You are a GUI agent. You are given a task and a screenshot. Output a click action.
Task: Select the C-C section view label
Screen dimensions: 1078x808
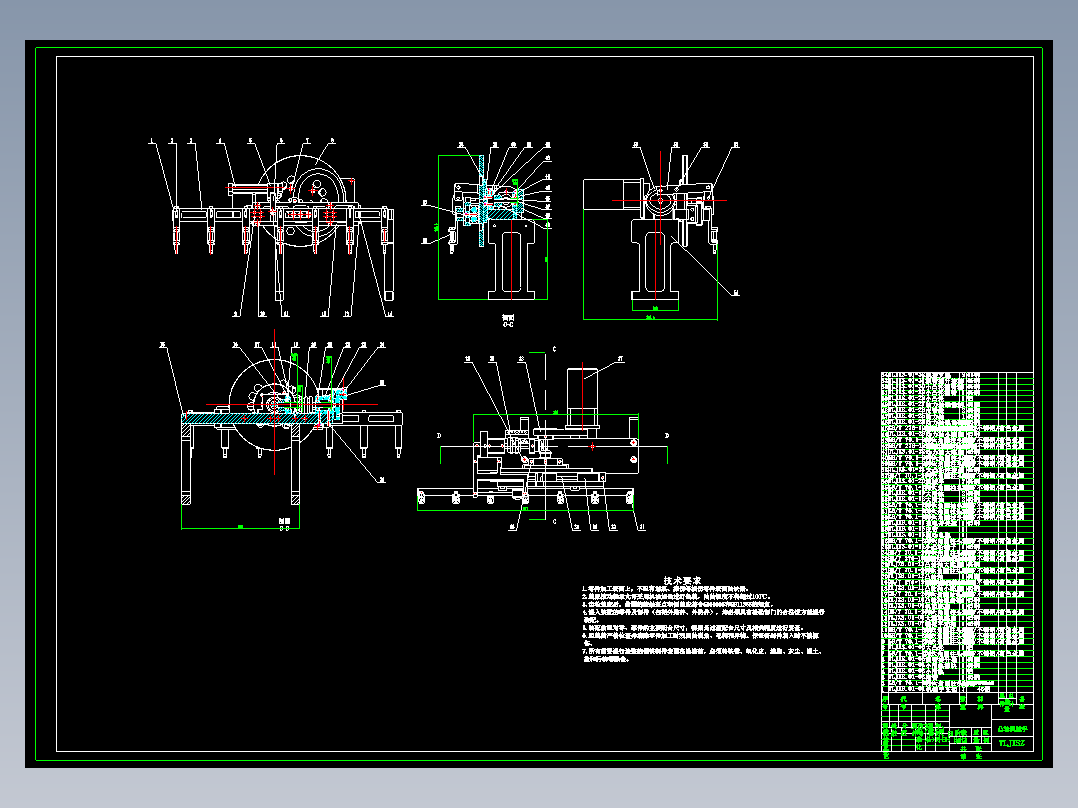508,321
